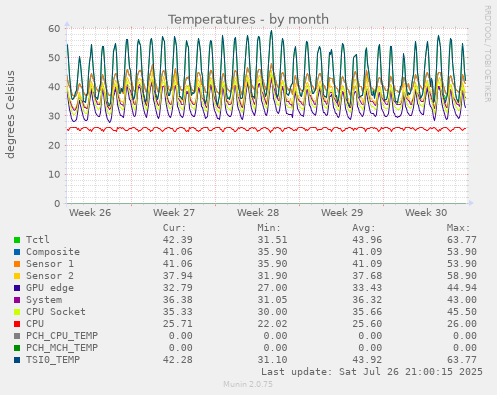The height and width of the screenshot is (395, 497).
Task: Click the Min: column header
Action: coord(269,228)
